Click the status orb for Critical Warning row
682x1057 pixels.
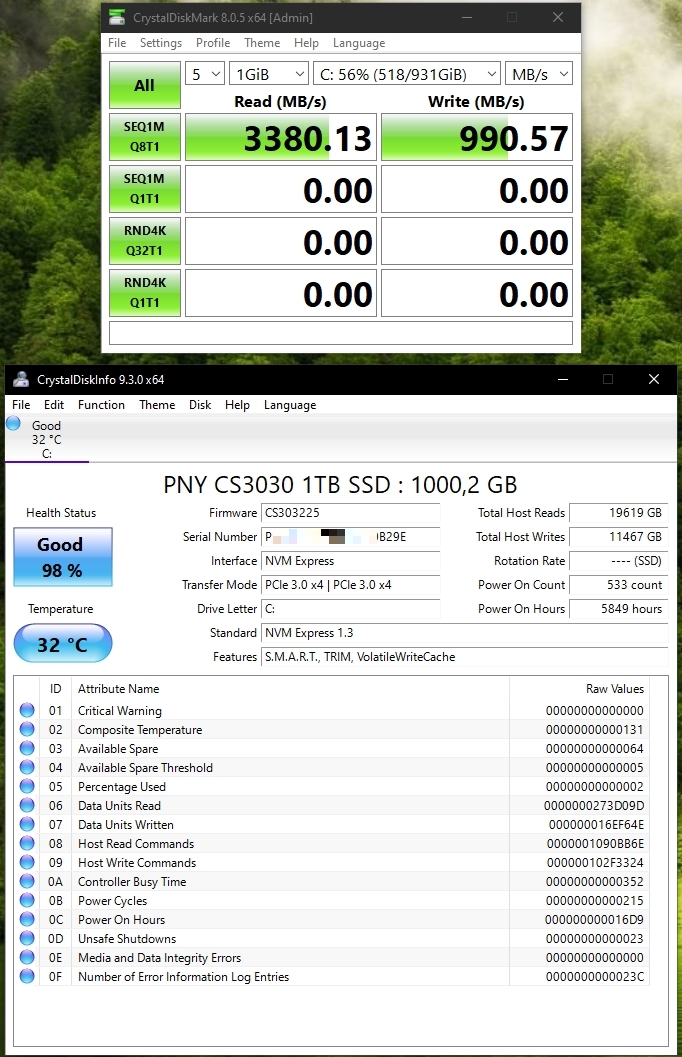tap(27, 710)
